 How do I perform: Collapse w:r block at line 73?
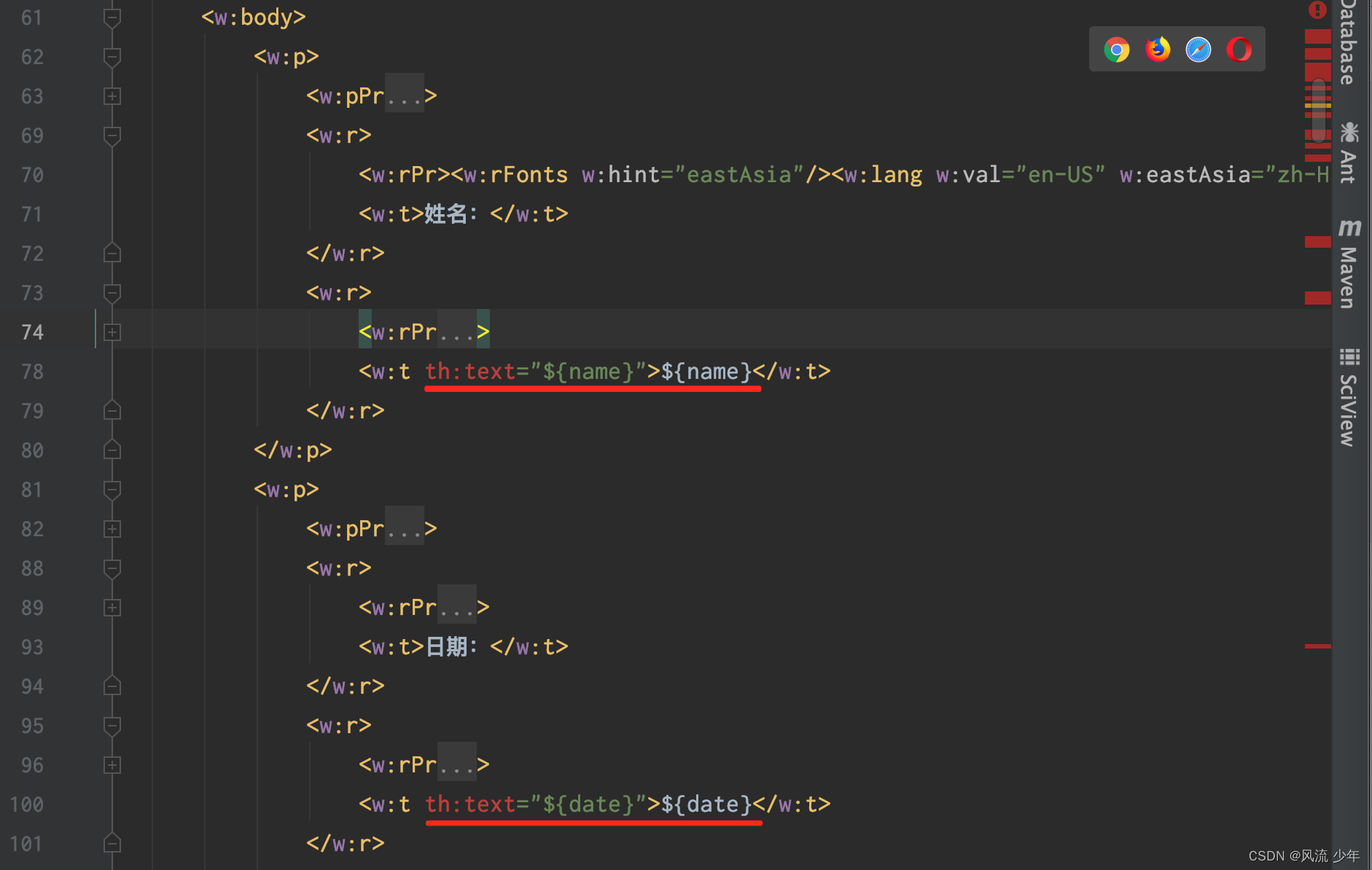pos(112,293)
